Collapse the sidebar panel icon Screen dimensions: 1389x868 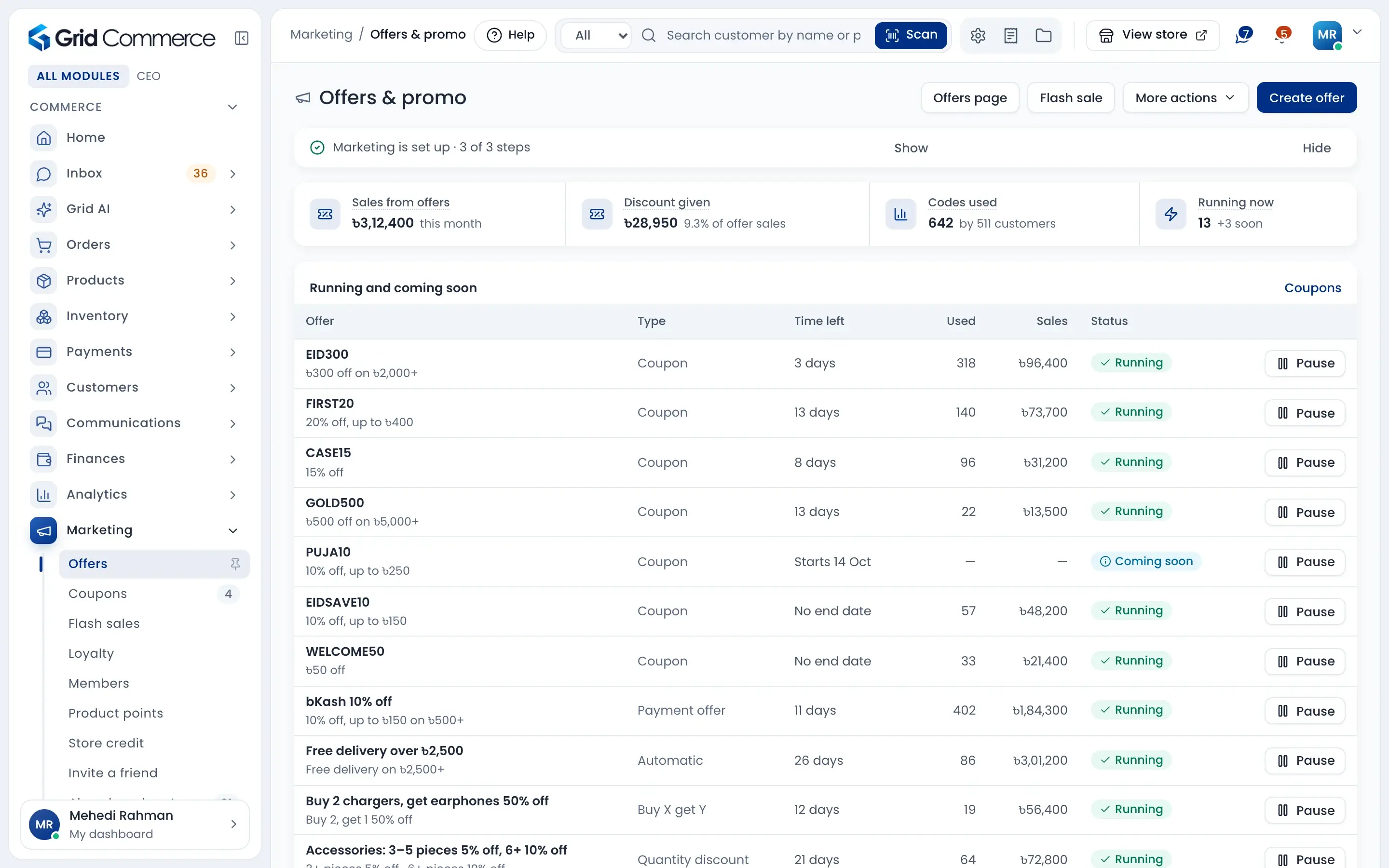242,39
